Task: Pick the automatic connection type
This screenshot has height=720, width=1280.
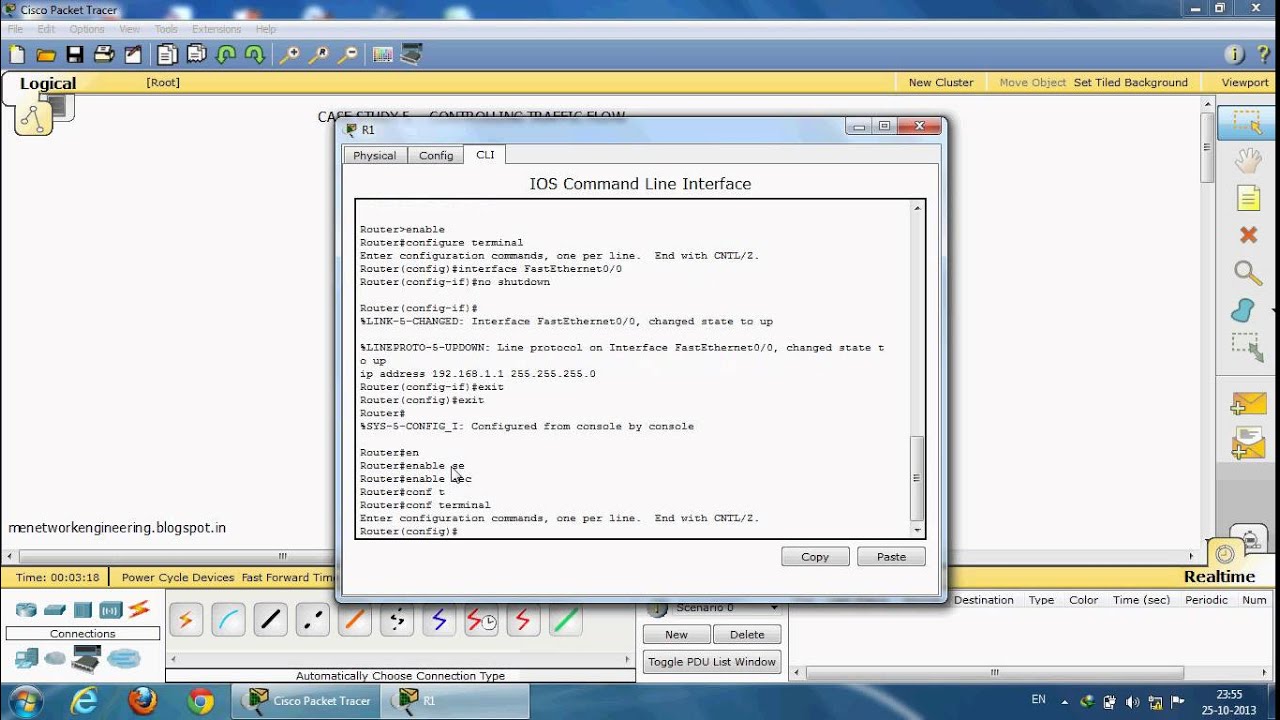Action: pos(186,621)
